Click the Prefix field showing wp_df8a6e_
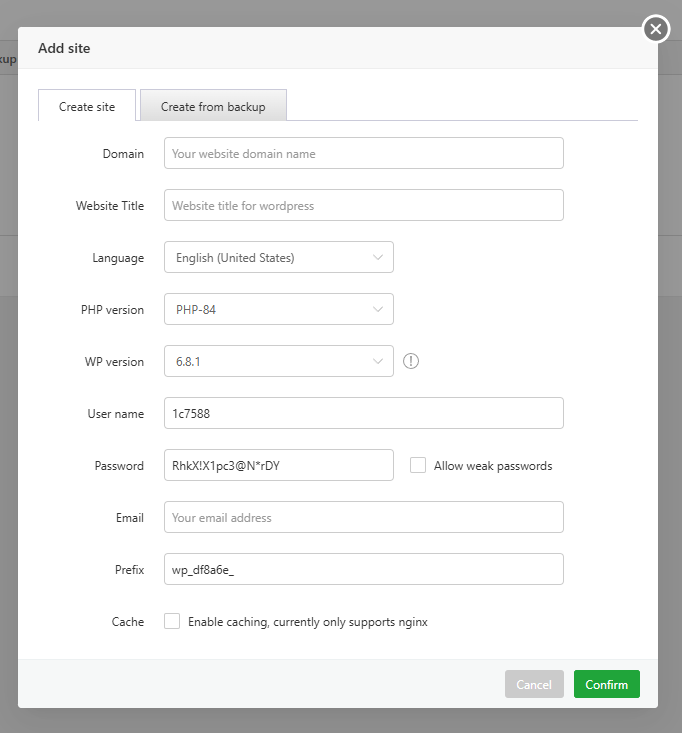The width and height of the screenshot is (682, 733). pos(363,569)
